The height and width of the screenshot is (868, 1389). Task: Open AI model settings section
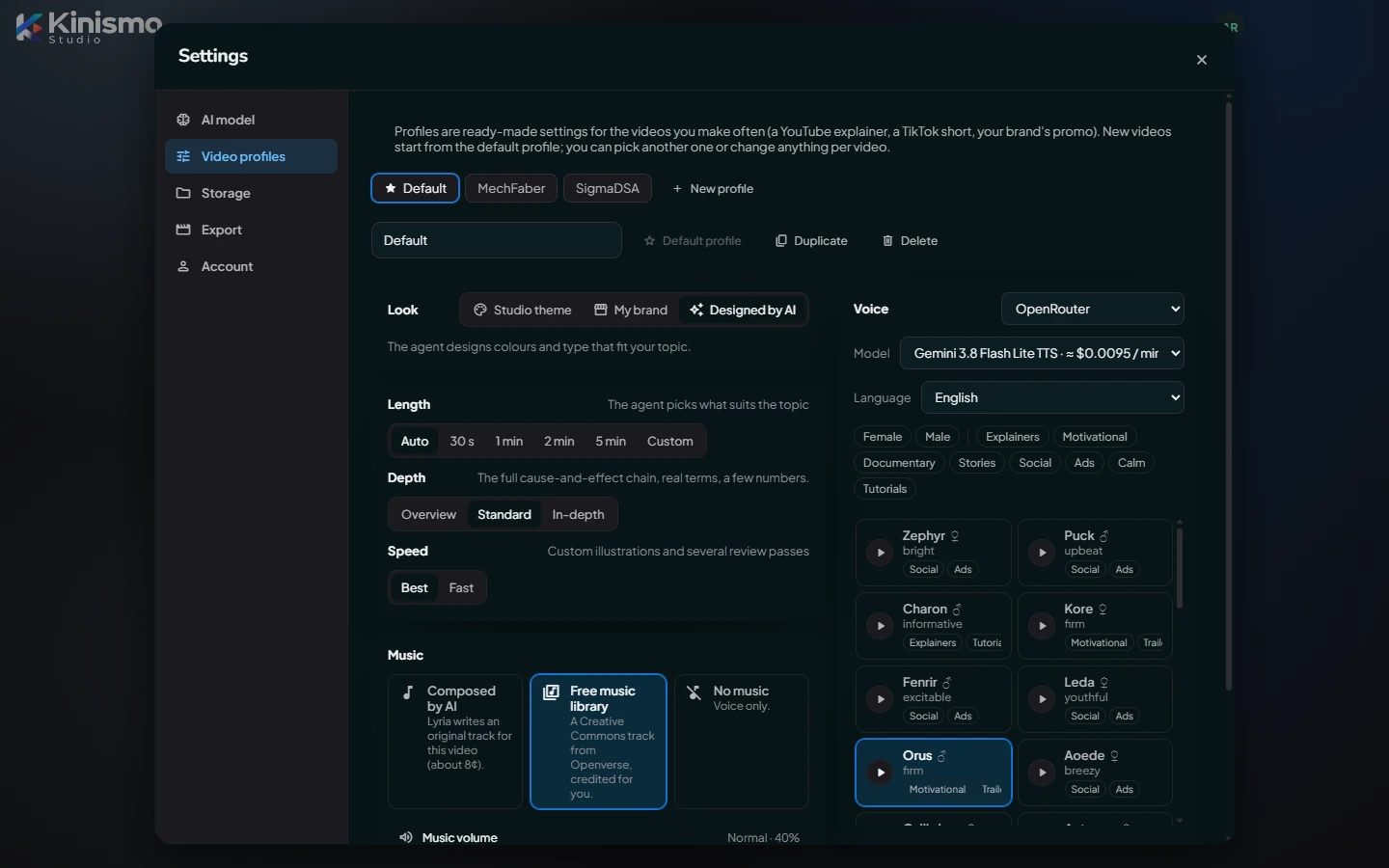[251, 120]
